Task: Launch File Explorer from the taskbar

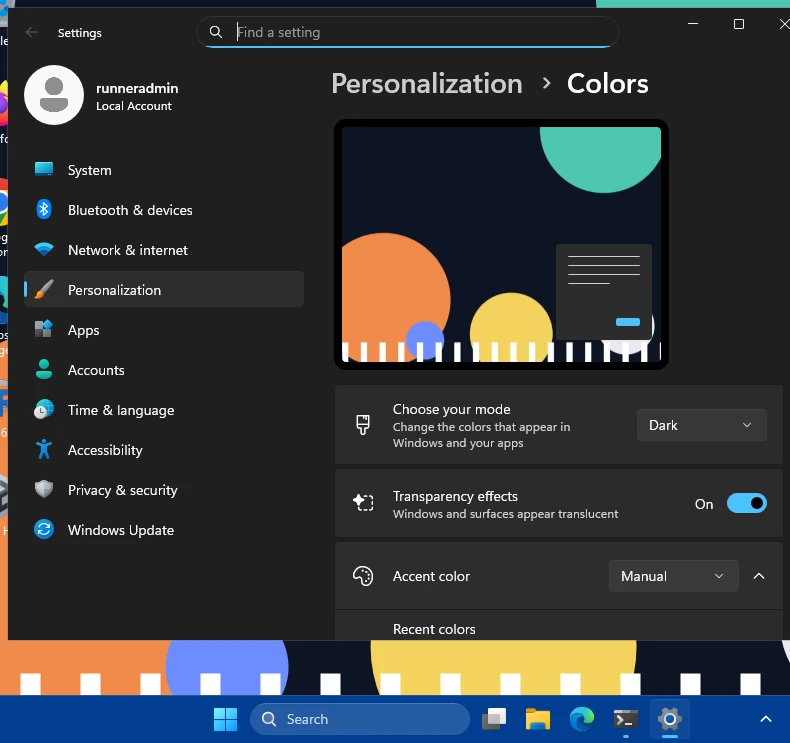Action: pyautogui.click(x=538, y=719)
